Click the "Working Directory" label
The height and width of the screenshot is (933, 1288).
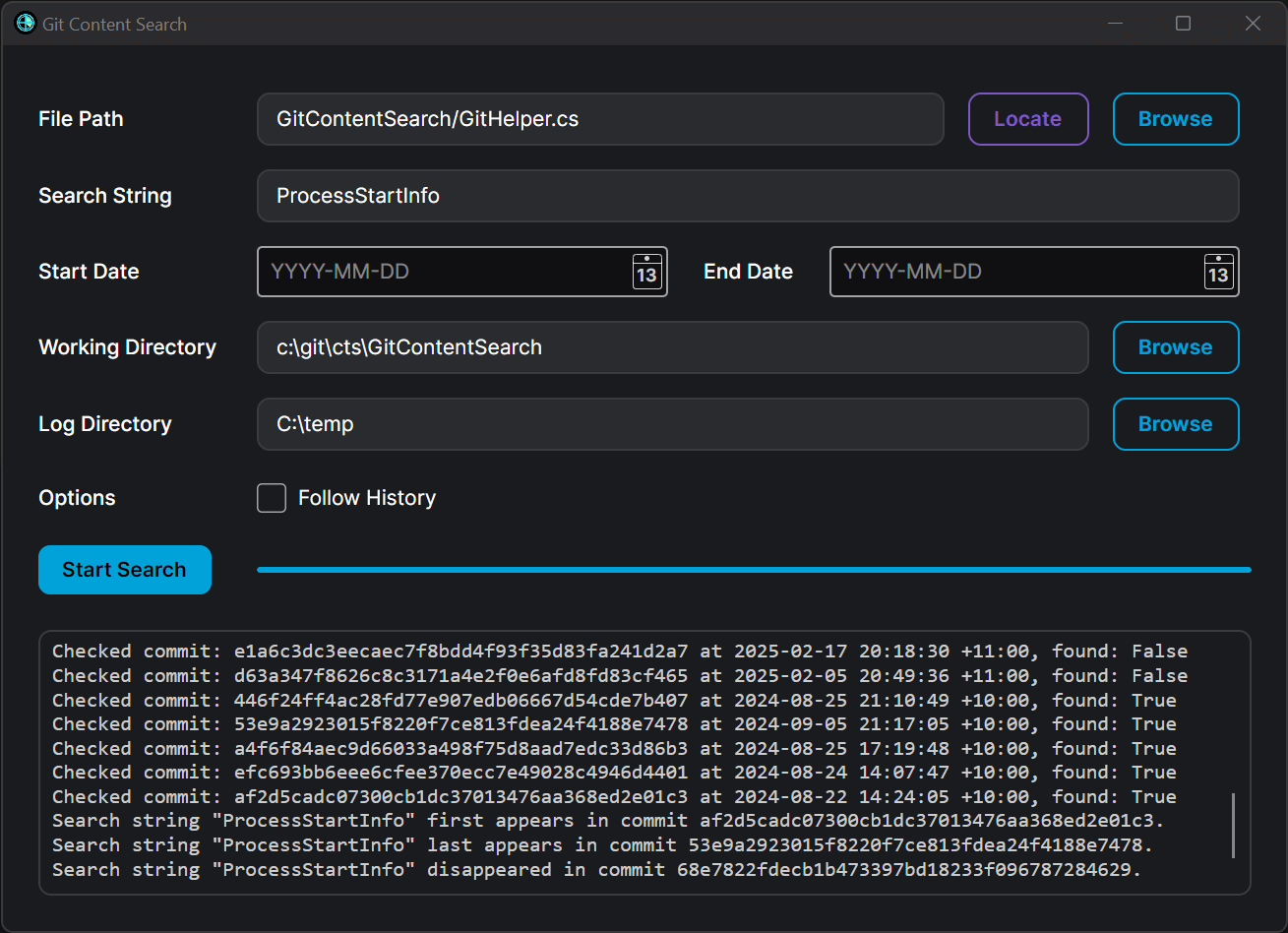127,347
